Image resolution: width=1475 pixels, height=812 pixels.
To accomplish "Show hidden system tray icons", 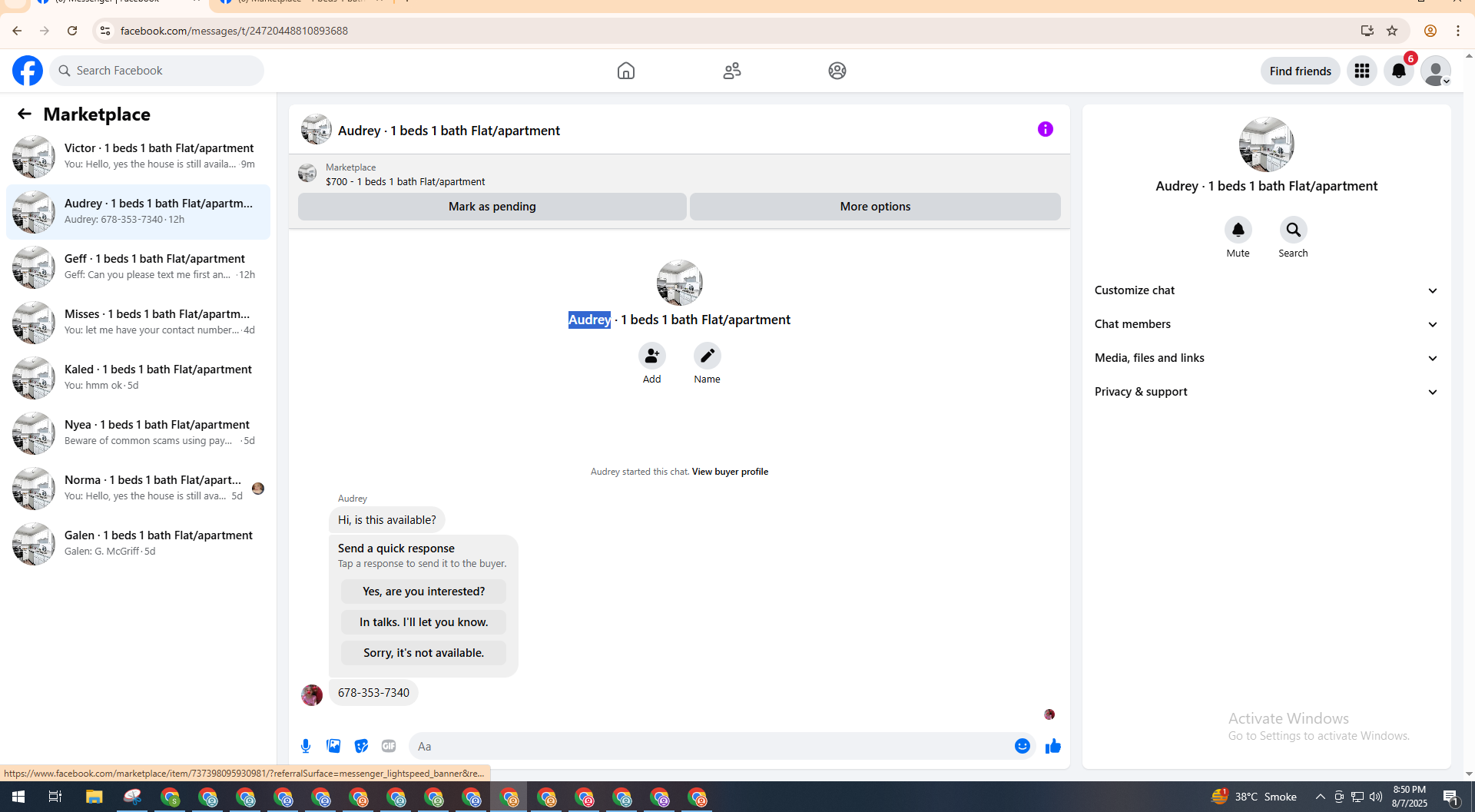I will pyautogui.click(x=1321, y=797).
